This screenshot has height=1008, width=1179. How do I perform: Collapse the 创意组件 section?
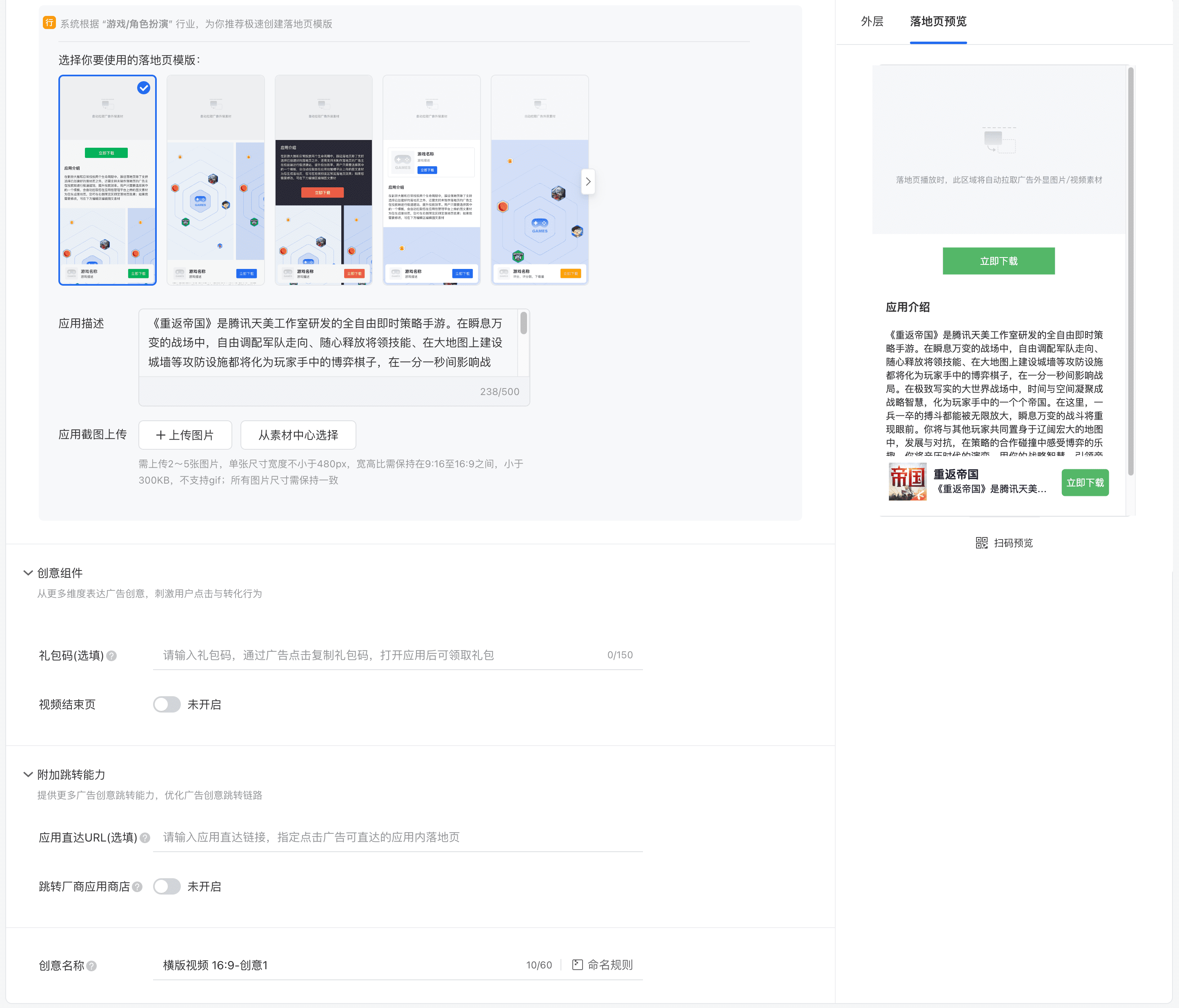pos(28,573)
